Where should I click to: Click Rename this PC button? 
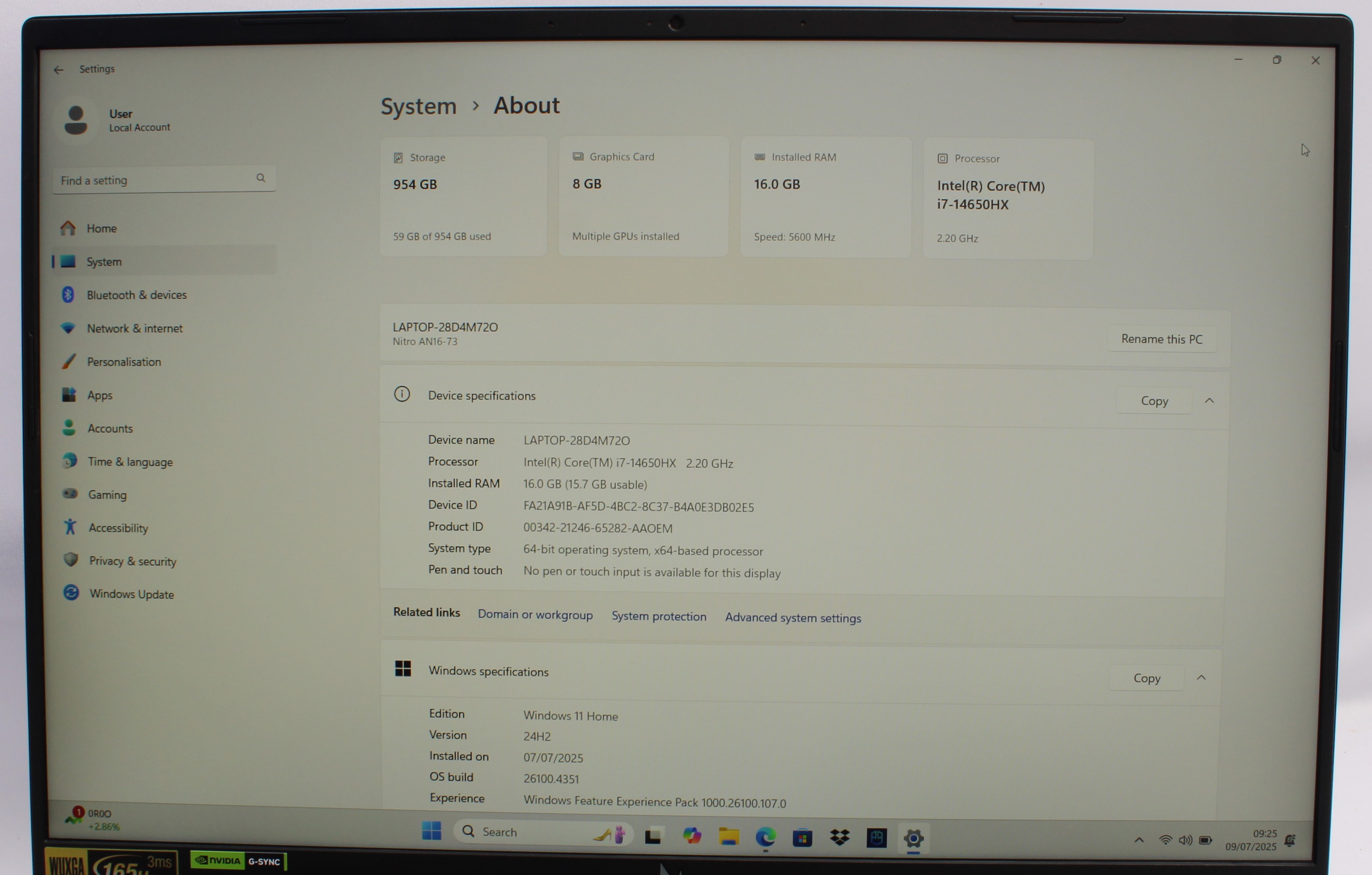[x=1162, y=339]
